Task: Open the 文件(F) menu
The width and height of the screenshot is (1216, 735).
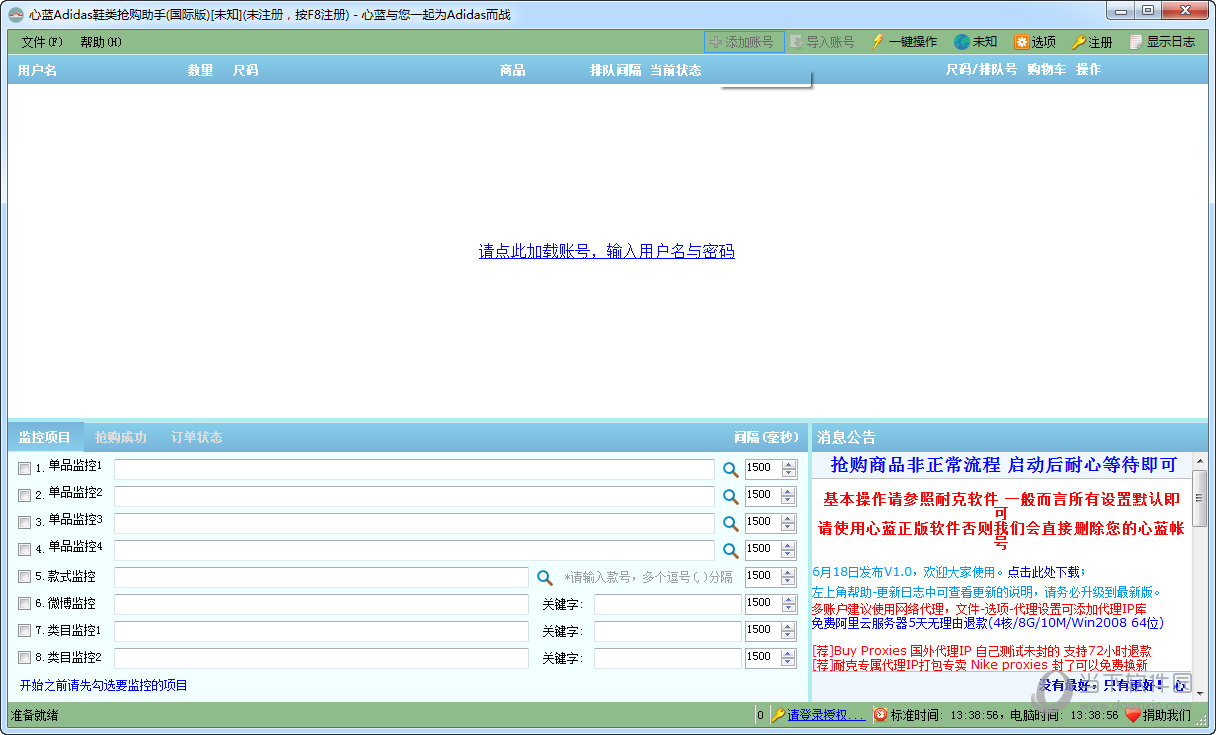Action: [42, 42]
